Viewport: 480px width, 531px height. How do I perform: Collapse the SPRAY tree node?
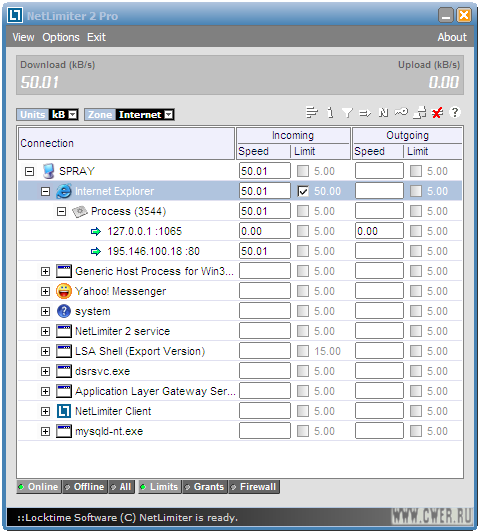click(29, 171)
